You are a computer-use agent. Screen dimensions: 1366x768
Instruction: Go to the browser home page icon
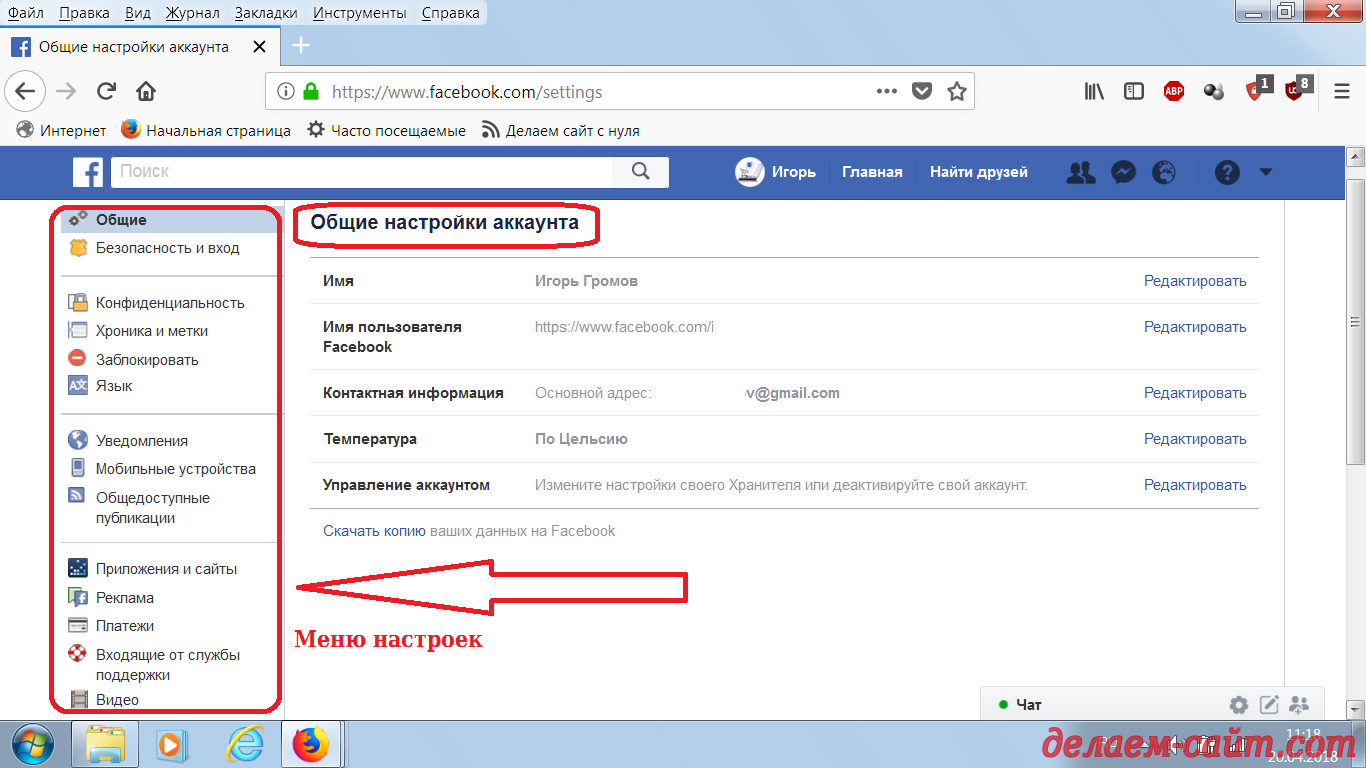point(146,92)
